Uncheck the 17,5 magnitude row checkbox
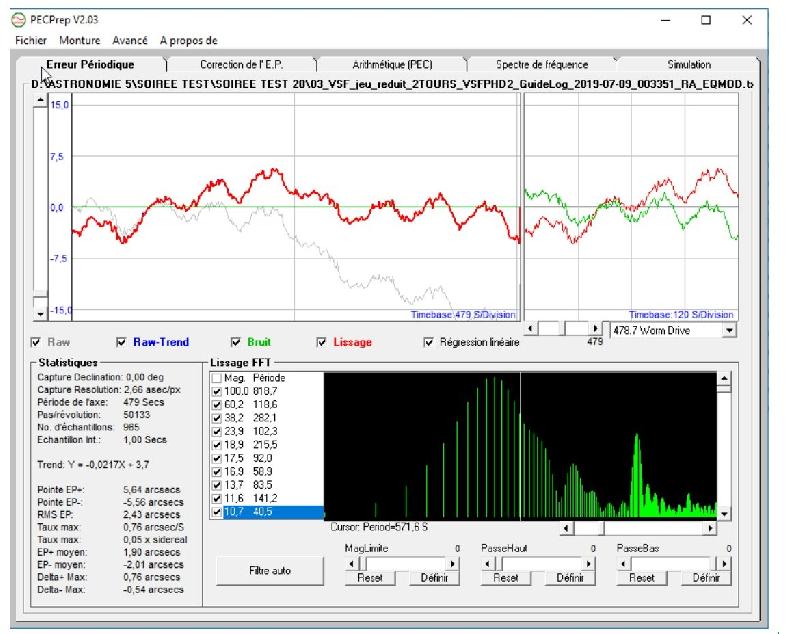Viewport: 800px width, 634px height. 217,458
